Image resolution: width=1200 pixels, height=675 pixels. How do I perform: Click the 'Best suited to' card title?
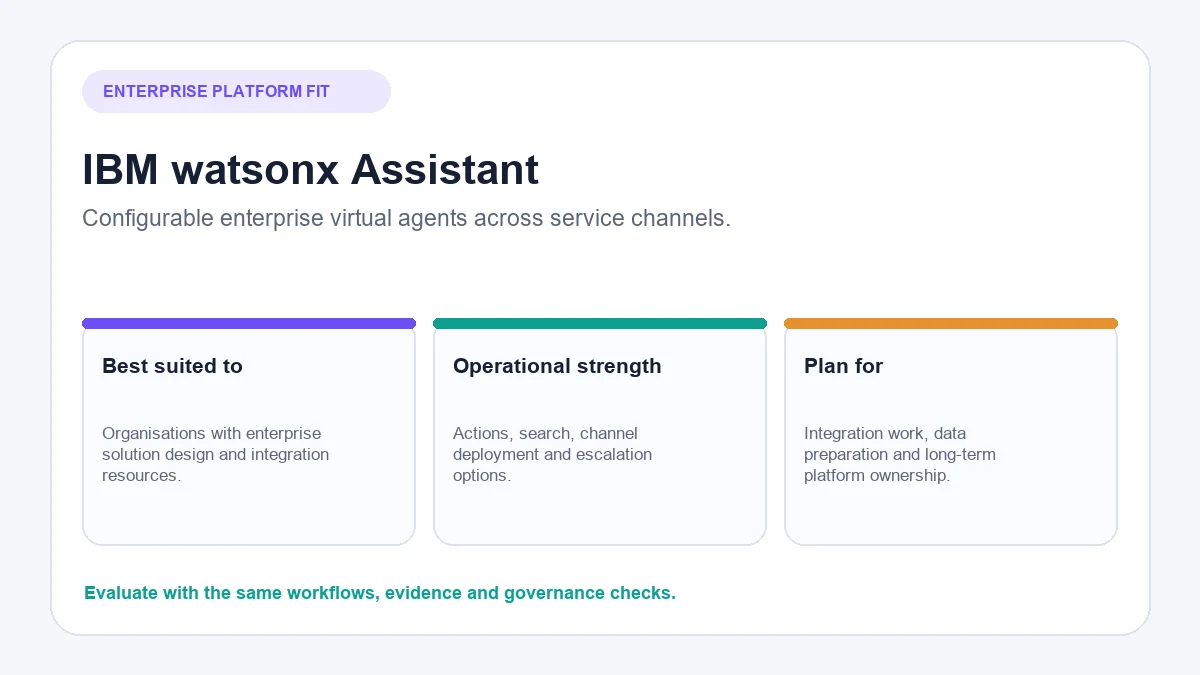172,366
